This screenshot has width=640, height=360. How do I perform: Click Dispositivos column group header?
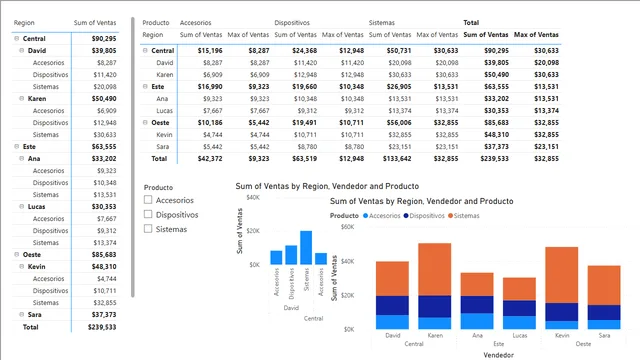pos(292,23)
